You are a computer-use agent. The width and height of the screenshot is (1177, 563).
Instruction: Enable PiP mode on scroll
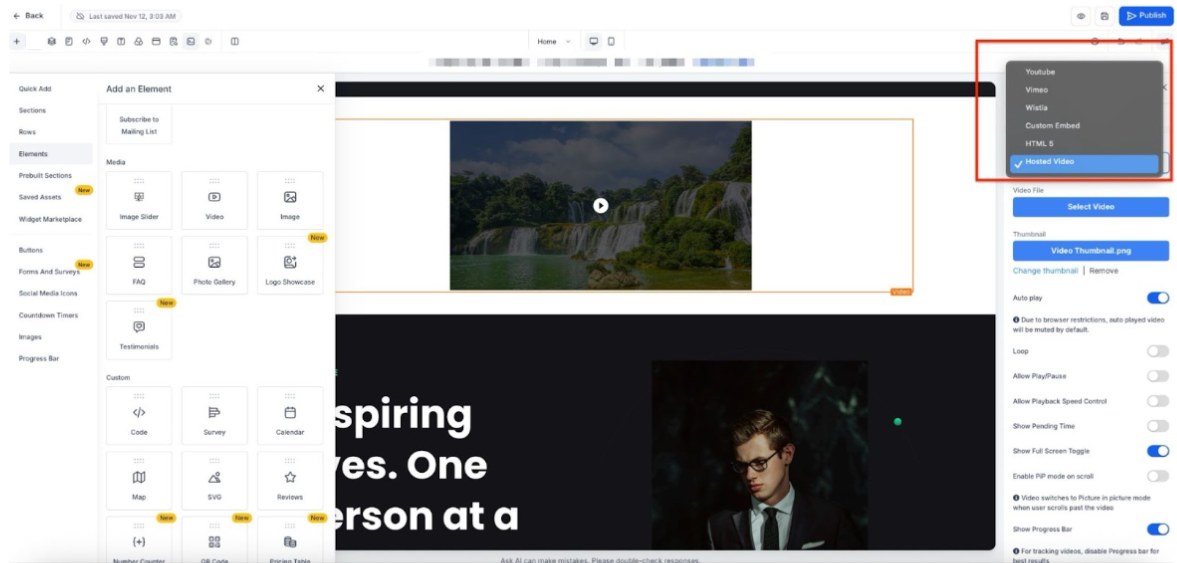pos(1157,476)
